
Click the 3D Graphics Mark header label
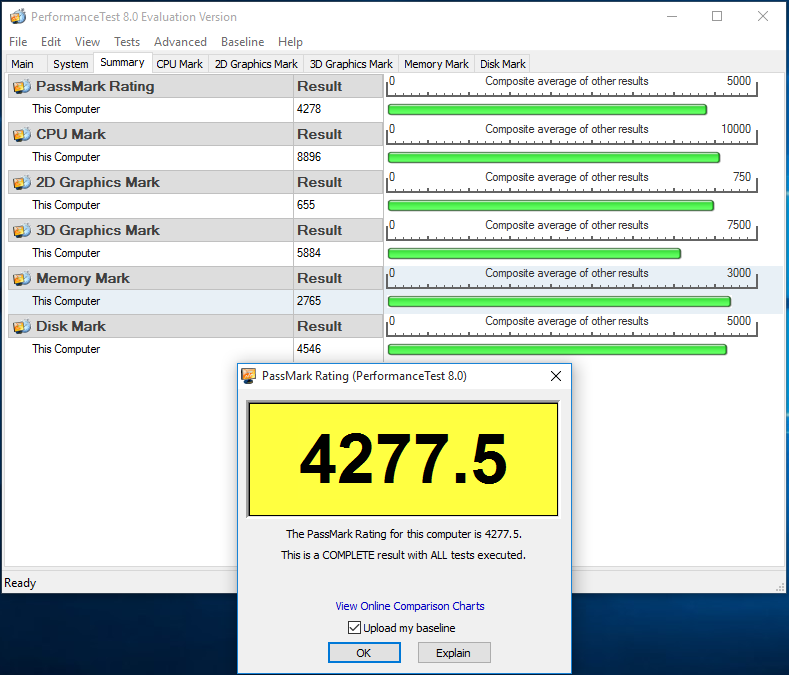click(98, 231)
